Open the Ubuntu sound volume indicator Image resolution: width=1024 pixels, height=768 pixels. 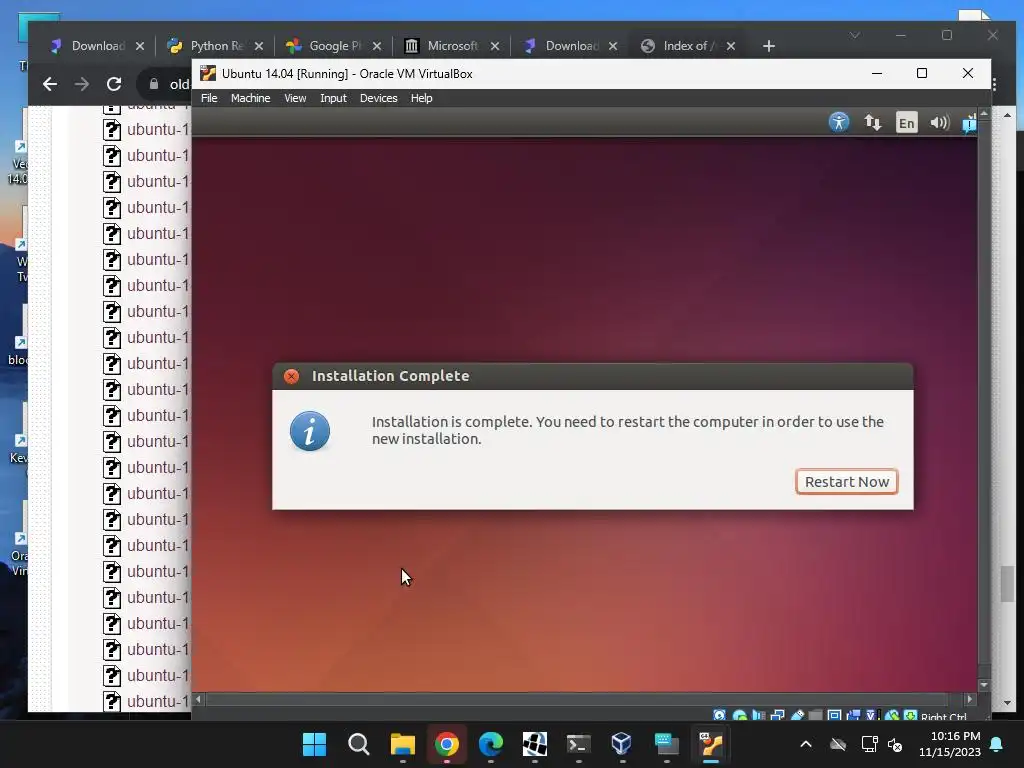[x=939, y=122]
